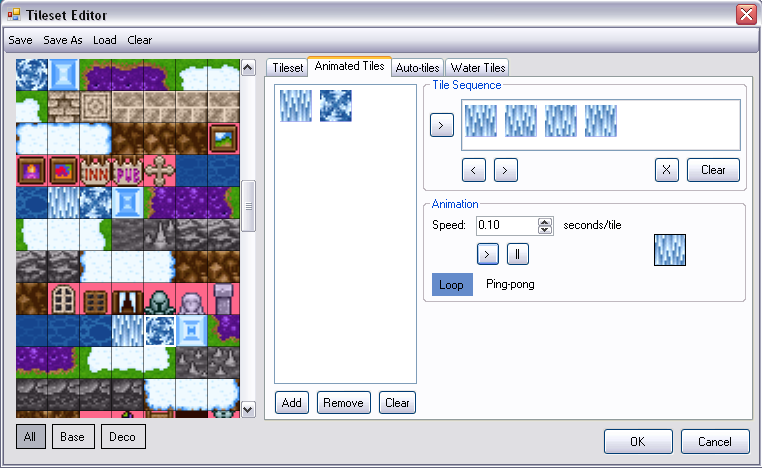
Task: Click Clear in the top menu bar
Action: point(139,40)
